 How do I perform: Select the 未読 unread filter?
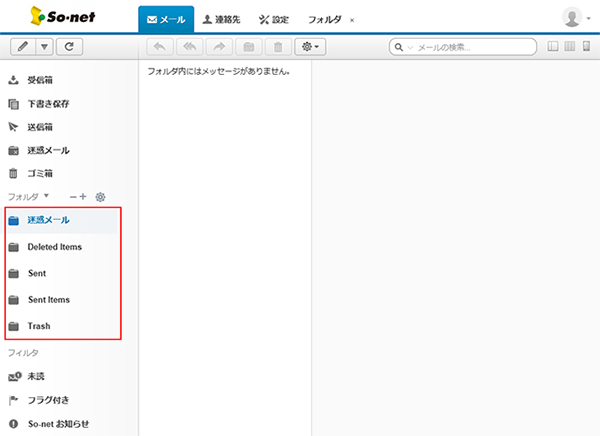click(36, 377)
